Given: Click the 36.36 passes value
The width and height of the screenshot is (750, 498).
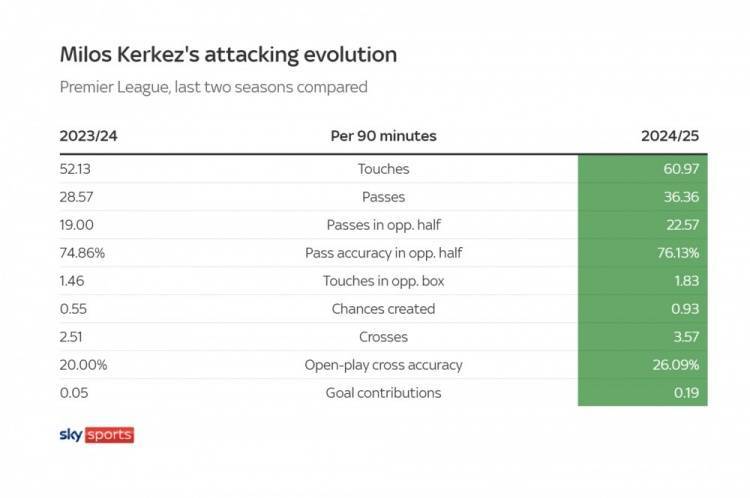Looking at the screenshot, I should point(681,197).
